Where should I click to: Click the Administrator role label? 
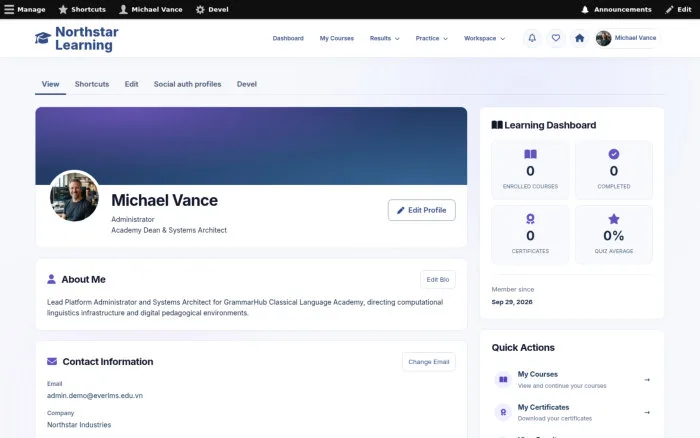[133, 219]
